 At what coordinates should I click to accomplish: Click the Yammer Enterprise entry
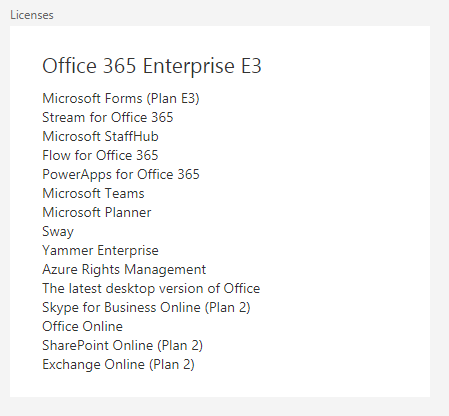(100, 251)
